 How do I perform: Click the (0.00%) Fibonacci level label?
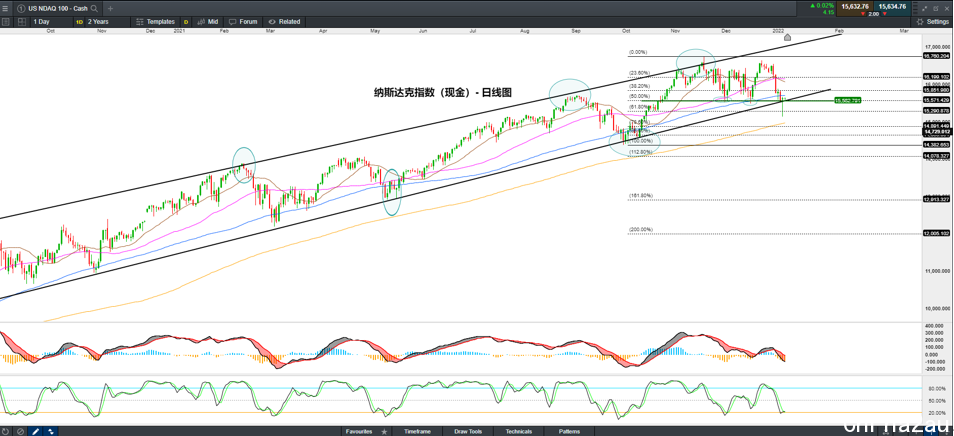pos(638,52)
